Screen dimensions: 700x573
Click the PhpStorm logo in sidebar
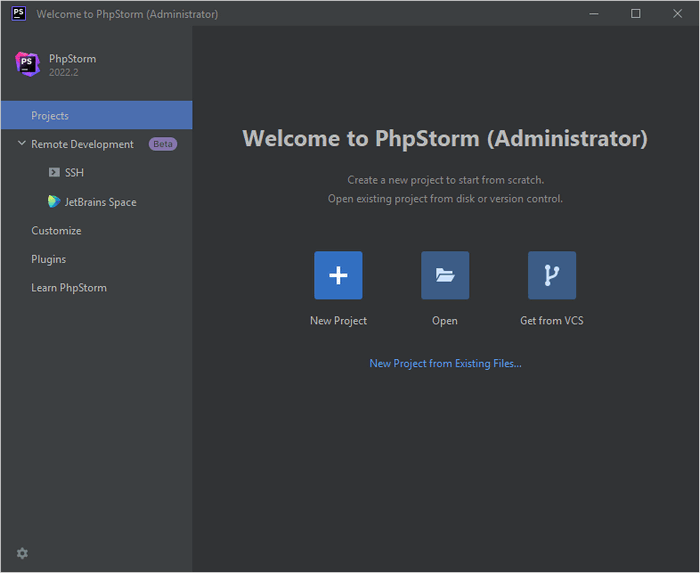point(28,64)
